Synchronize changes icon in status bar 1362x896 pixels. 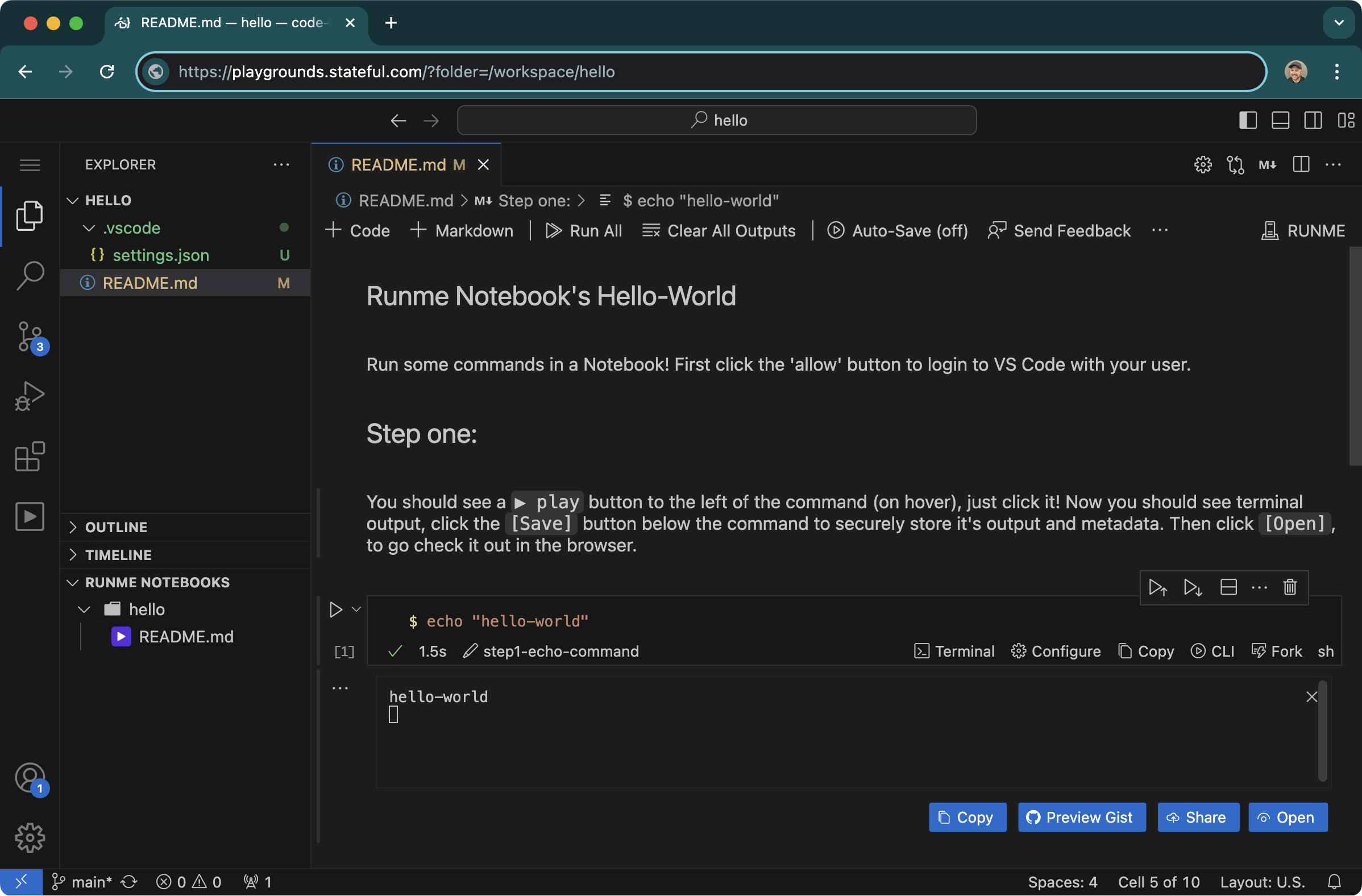(x=130, y=882)
